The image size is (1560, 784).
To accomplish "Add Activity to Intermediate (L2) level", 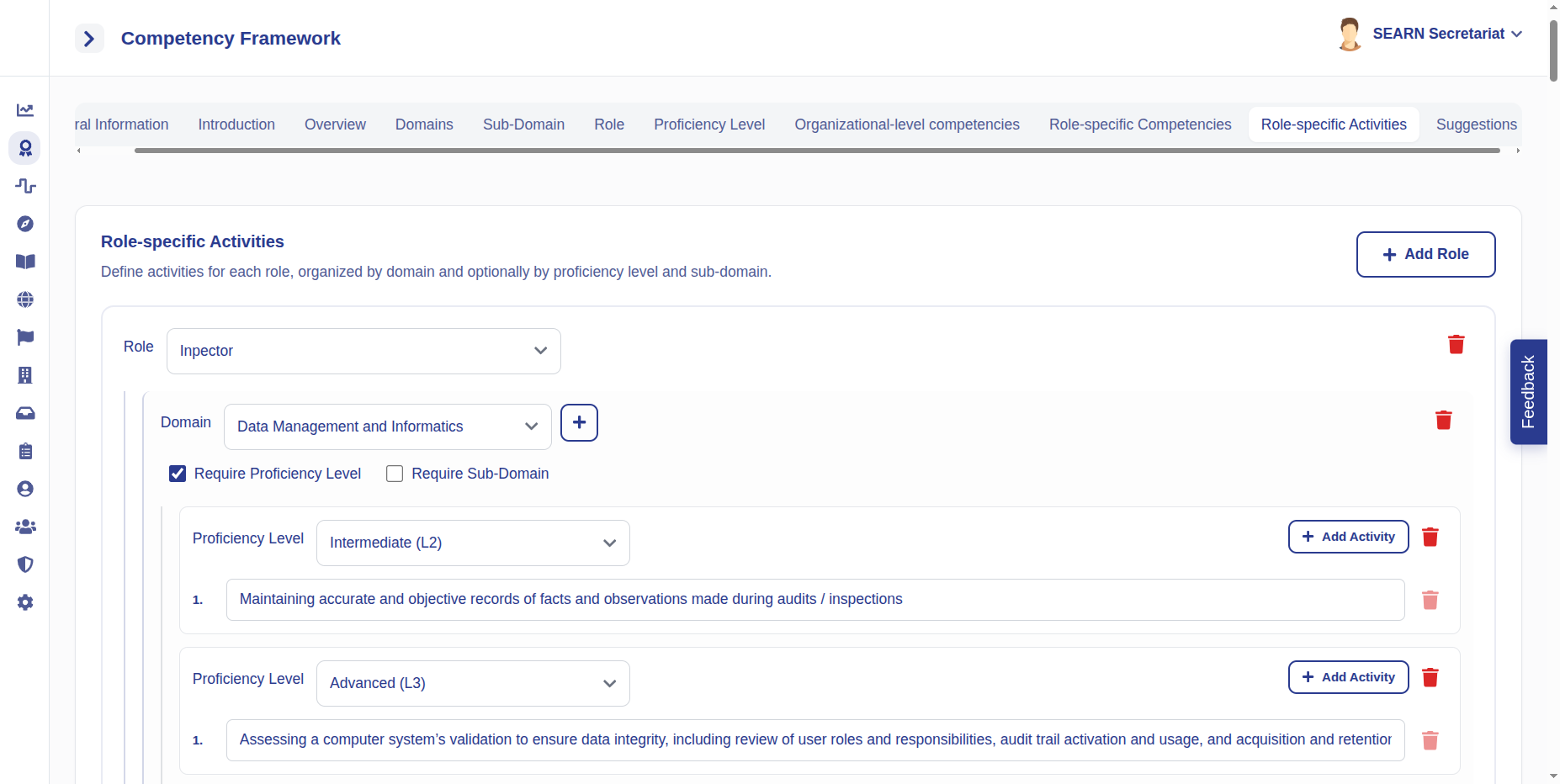I will tap(1348, 537).
